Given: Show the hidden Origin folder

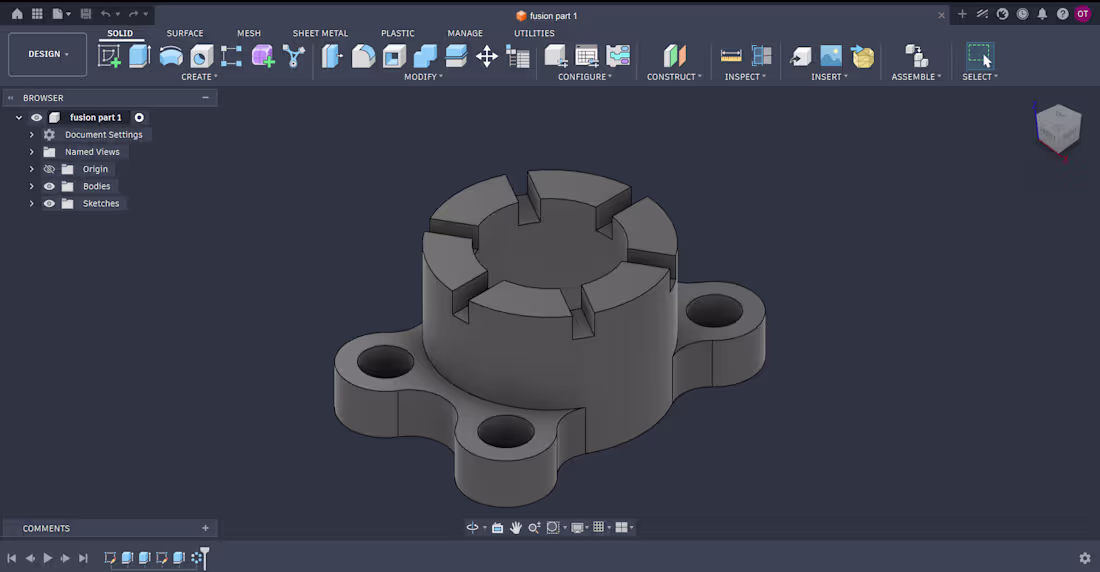Looking at the screenshot, I should pyautogui.click(x=49, y=169).
